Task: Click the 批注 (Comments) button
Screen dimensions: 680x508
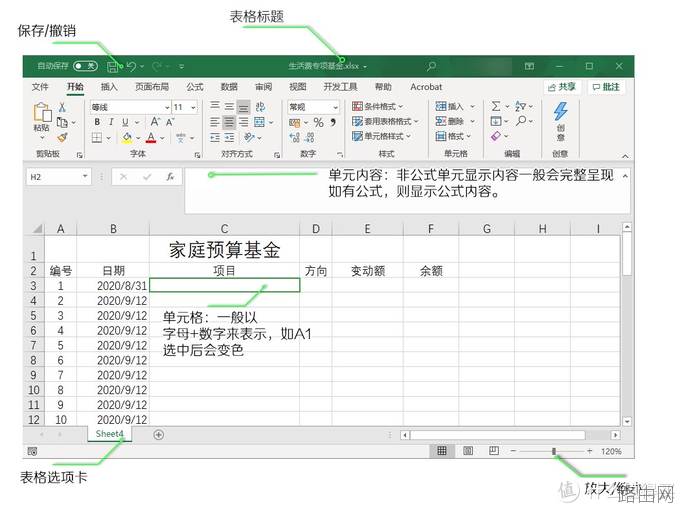Action: (x=606, y=87)
